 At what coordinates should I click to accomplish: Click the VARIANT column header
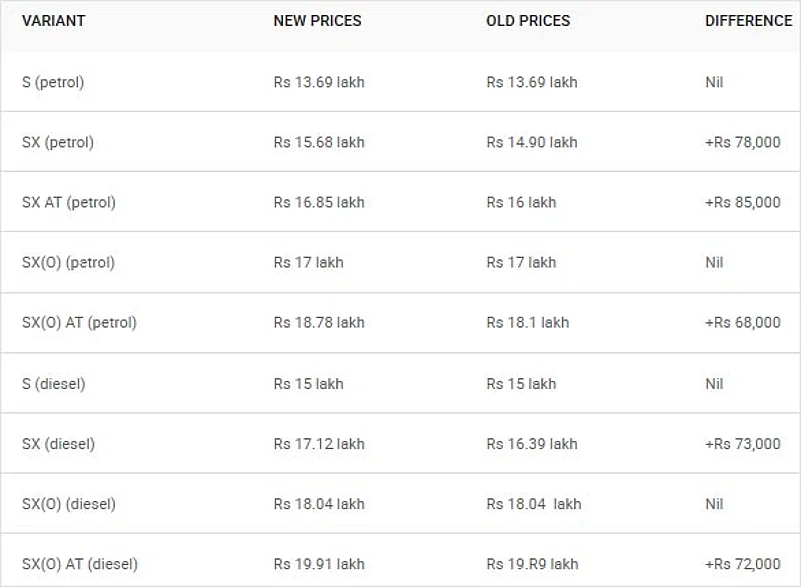coord(53,21)
